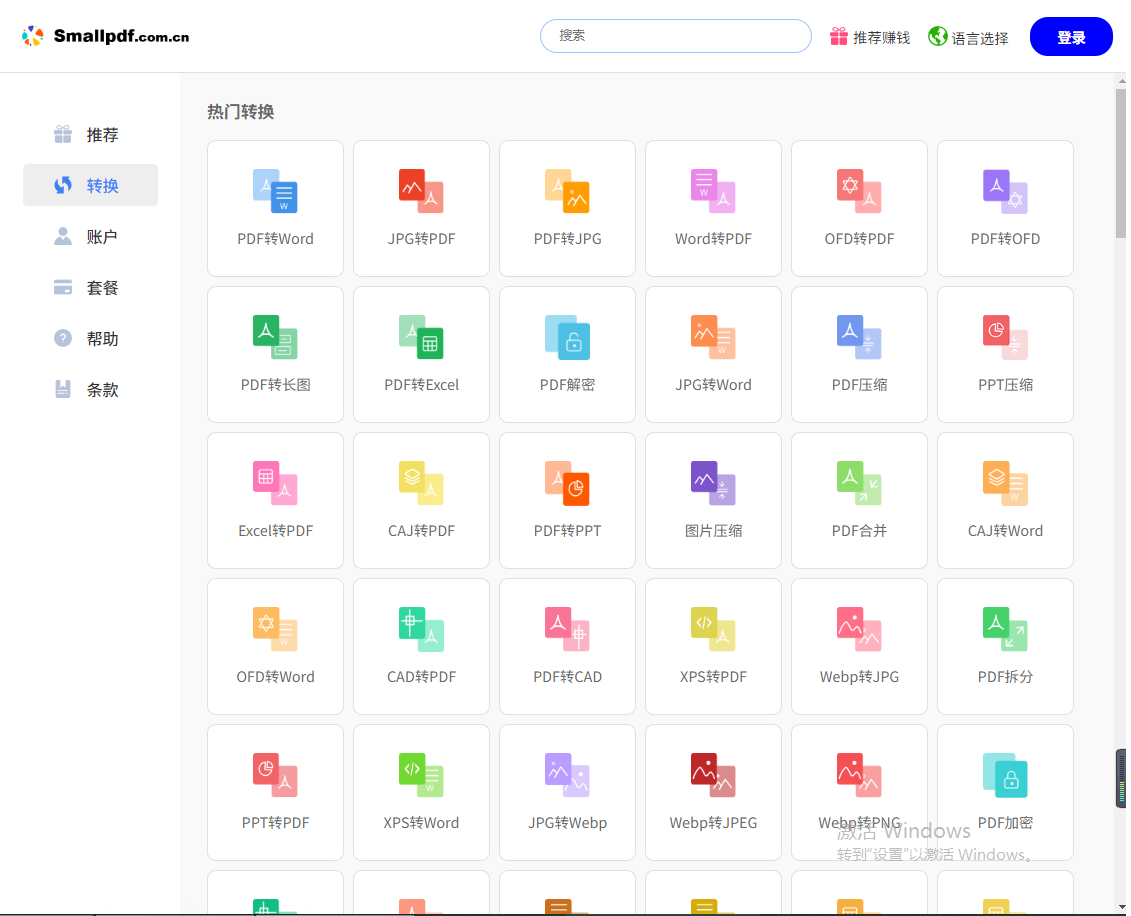
Task: Open 帮助 help in the sidebar
Action: click(90, 338)
